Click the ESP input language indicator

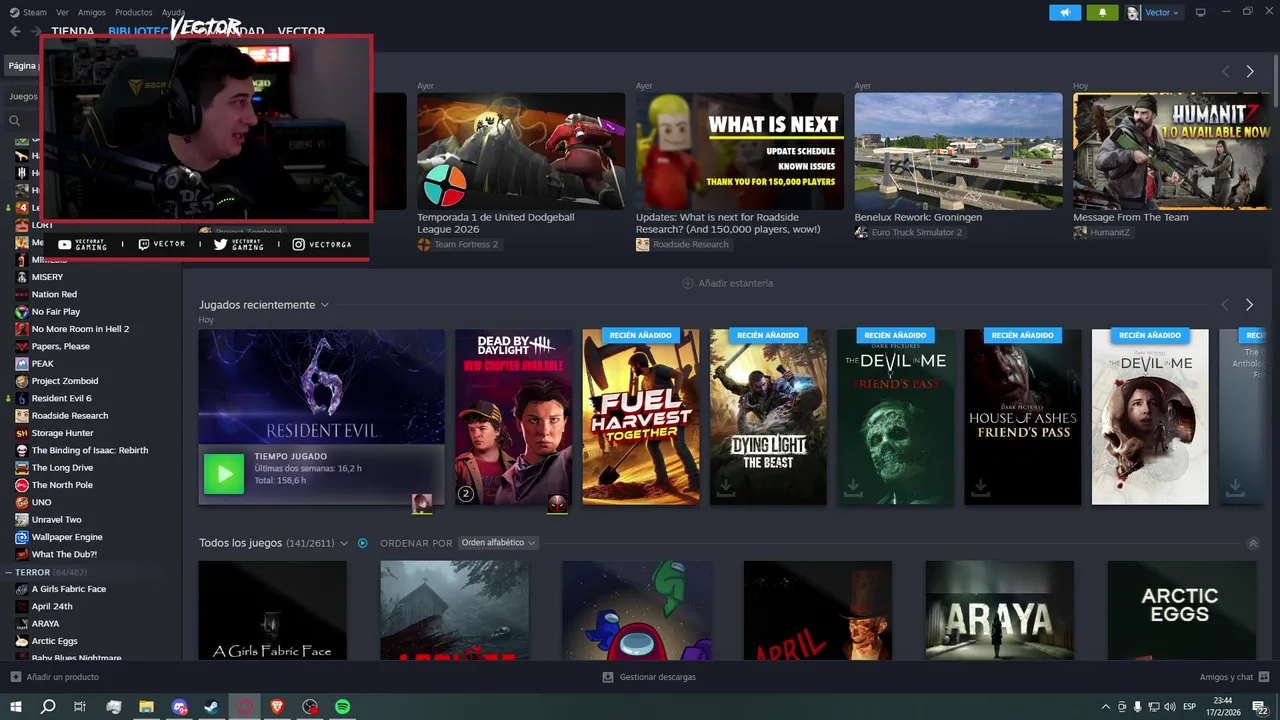[1190, 707]
